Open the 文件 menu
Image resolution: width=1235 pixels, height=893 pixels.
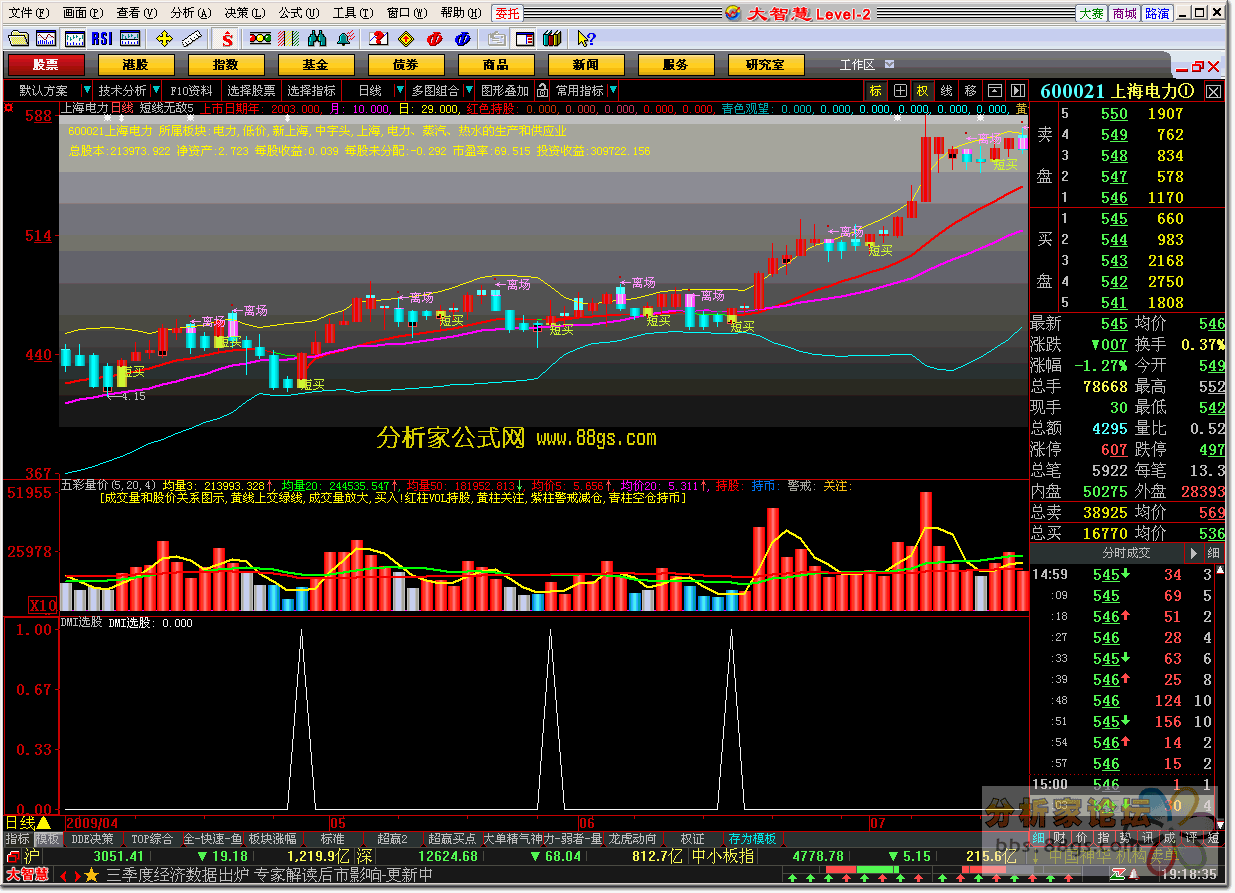coord(28,13)
